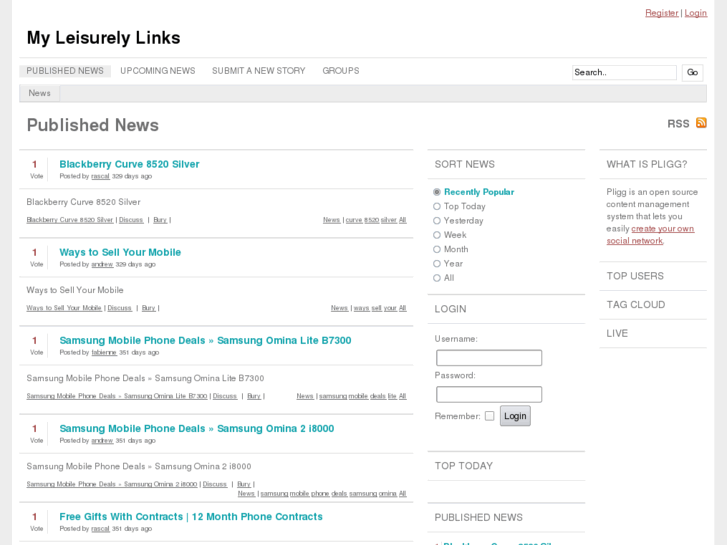The image size is (727, 545).
Task: Bury the Samsung Omina 2 i8000 story
Action: point(244,484)
